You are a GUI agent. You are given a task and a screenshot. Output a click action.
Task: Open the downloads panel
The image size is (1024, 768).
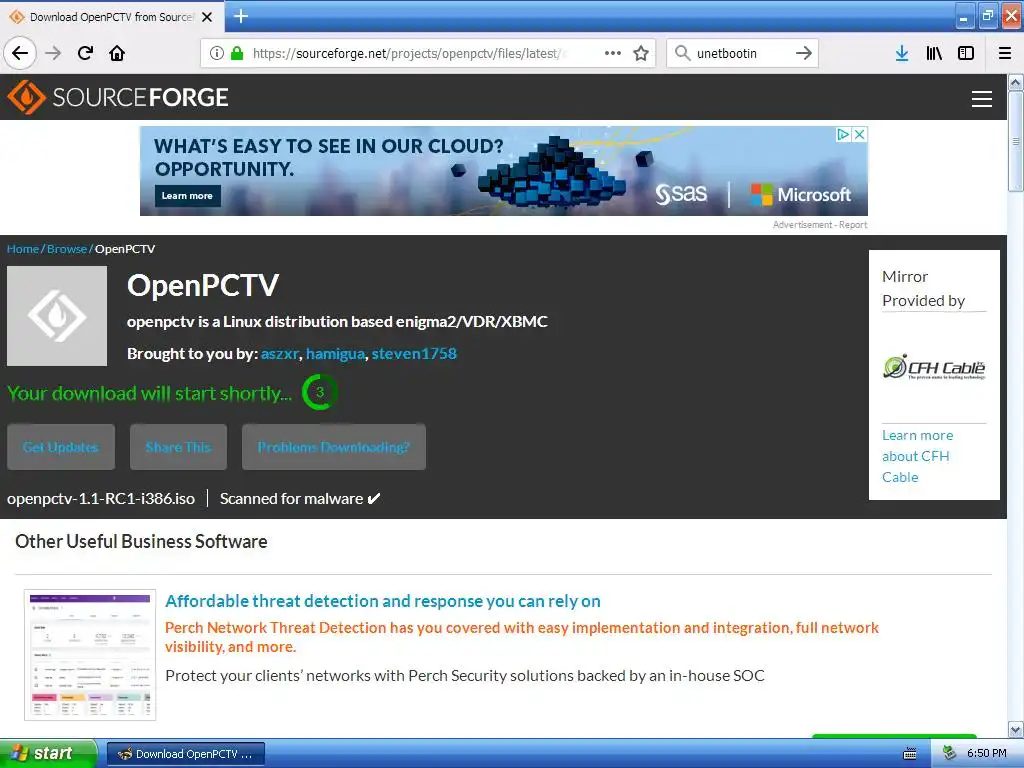[x=902, y=53]
